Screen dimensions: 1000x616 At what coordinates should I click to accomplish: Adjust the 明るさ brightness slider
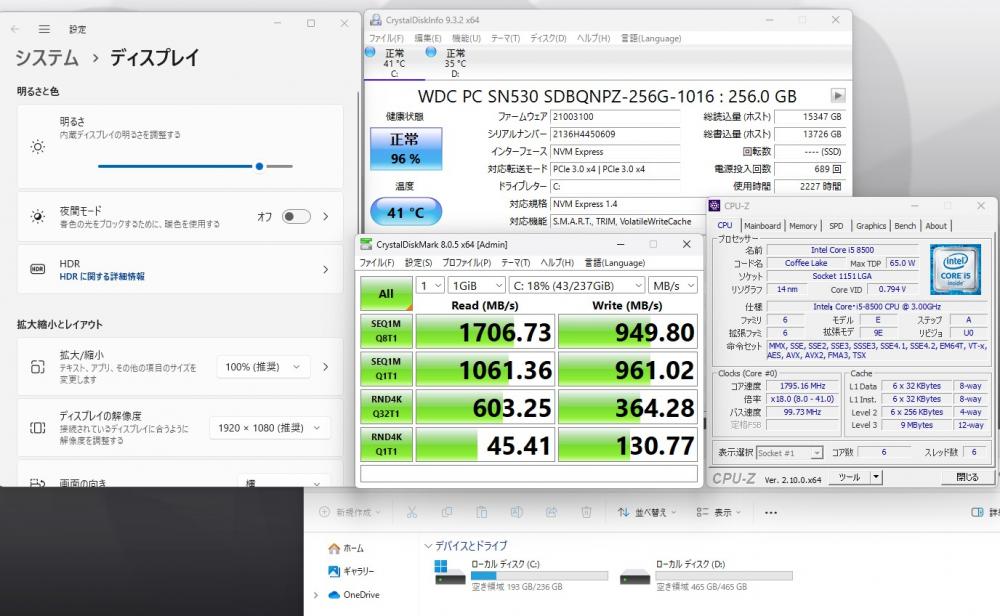(195, 166)
